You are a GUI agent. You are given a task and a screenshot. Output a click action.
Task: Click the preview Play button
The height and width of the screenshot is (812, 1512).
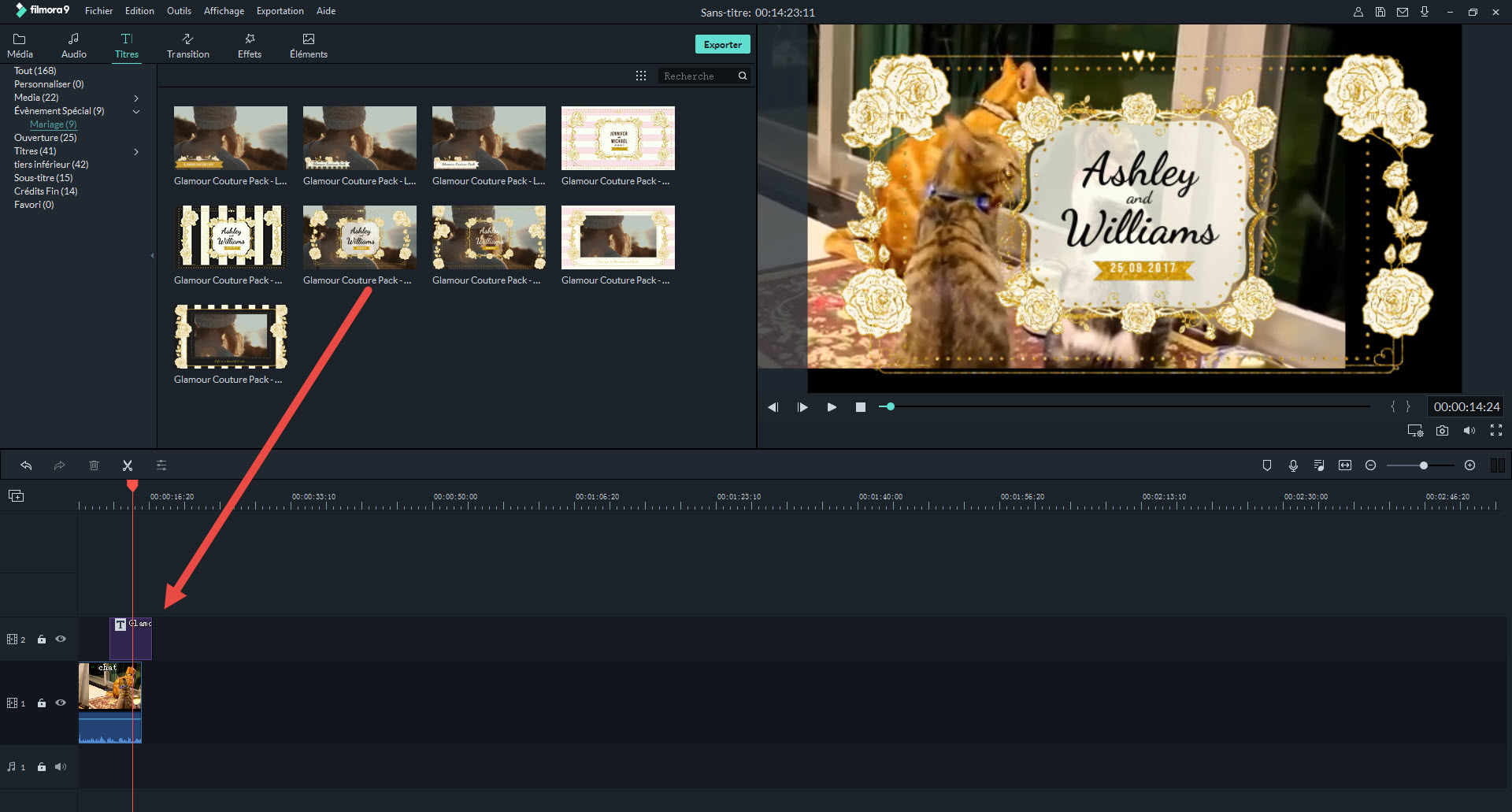(832, 407)
